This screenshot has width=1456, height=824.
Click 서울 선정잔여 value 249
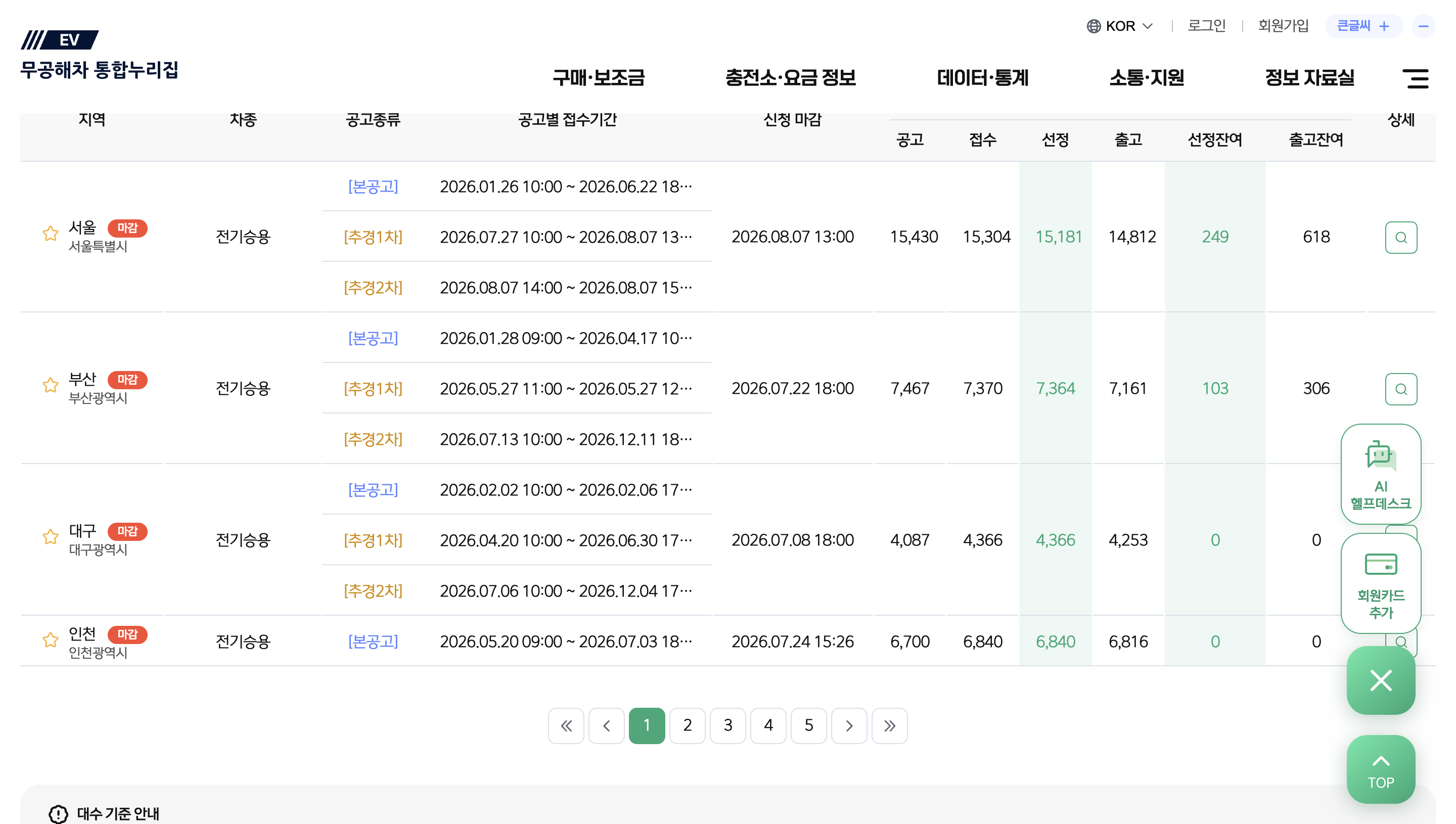coord(1215,237)
